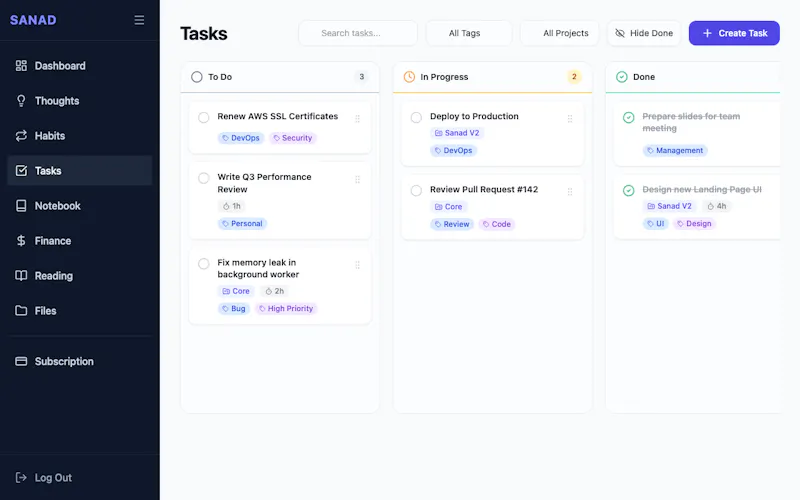Click the Personal tag
The image size is (800, 500).
pyautogui.click(x=242, y=223)
